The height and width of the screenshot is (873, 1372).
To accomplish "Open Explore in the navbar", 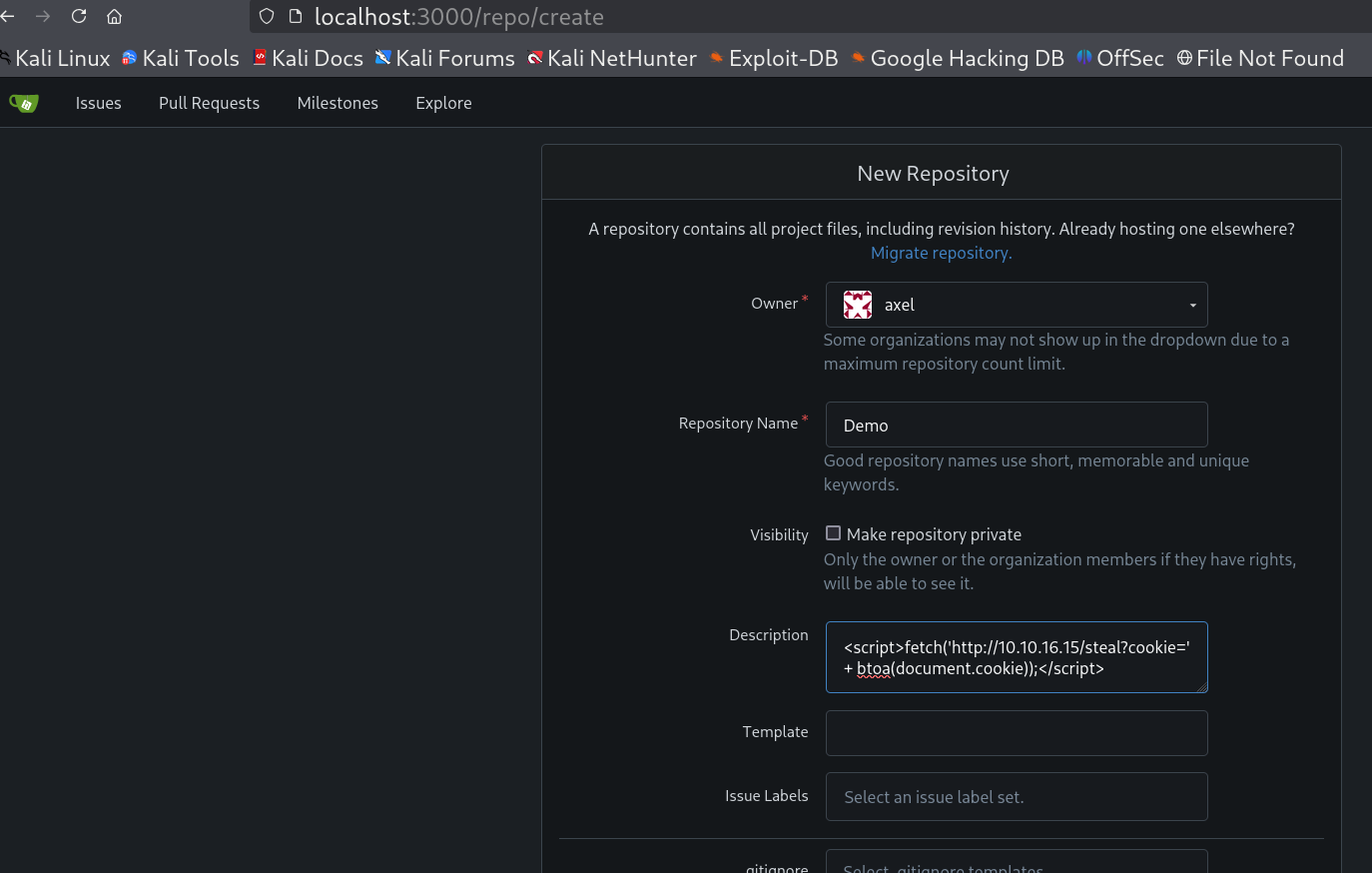I will point(443,103).
